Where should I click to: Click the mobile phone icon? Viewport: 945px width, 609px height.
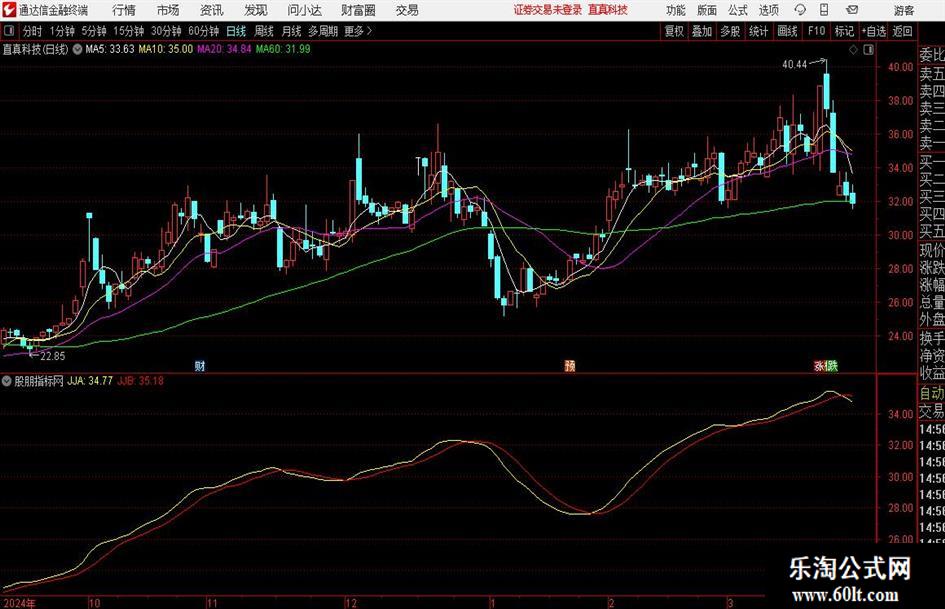824,10
